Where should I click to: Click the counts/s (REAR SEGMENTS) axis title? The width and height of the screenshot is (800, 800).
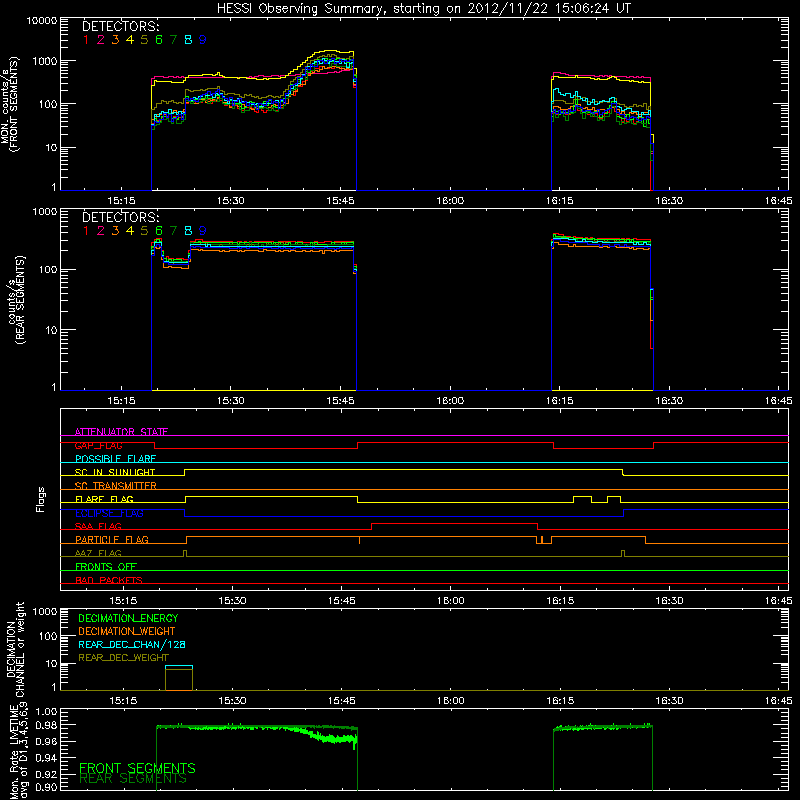[16, 300]
